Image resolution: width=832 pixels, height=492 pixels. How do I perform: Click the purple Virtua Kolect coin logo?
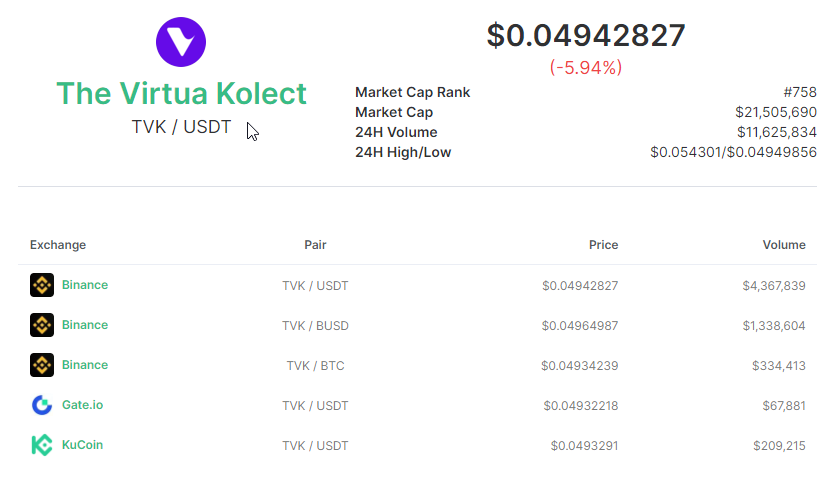181,42
